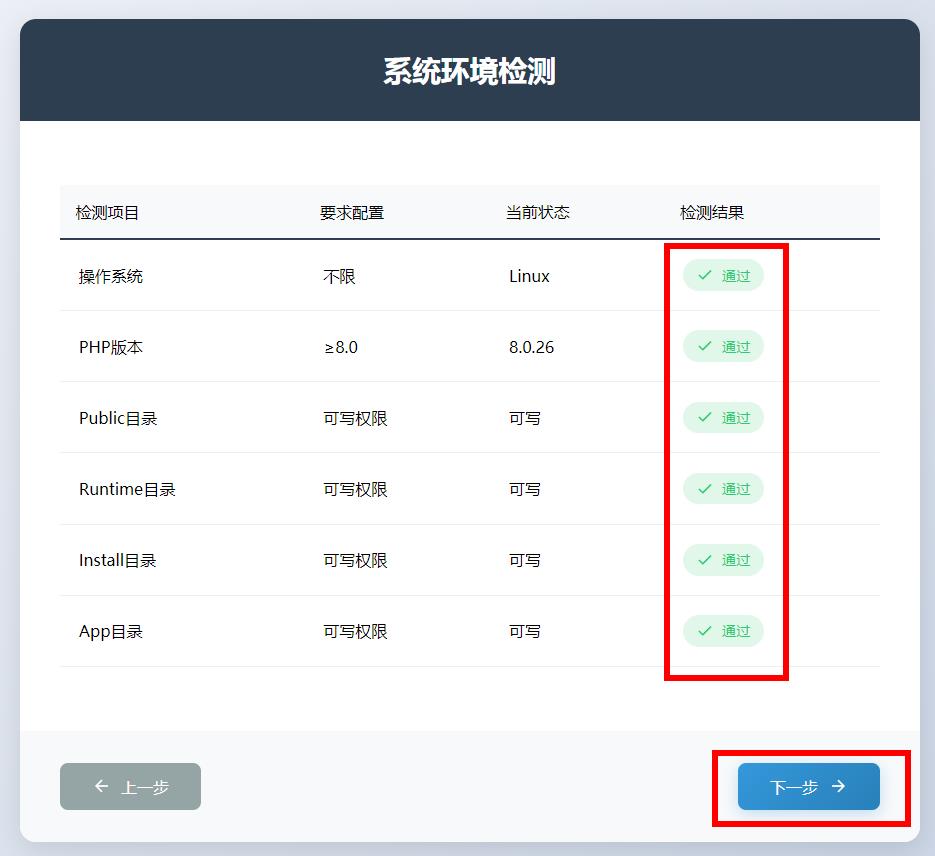Click the left arrow icon on 上一步 button

tap(100, 787)
